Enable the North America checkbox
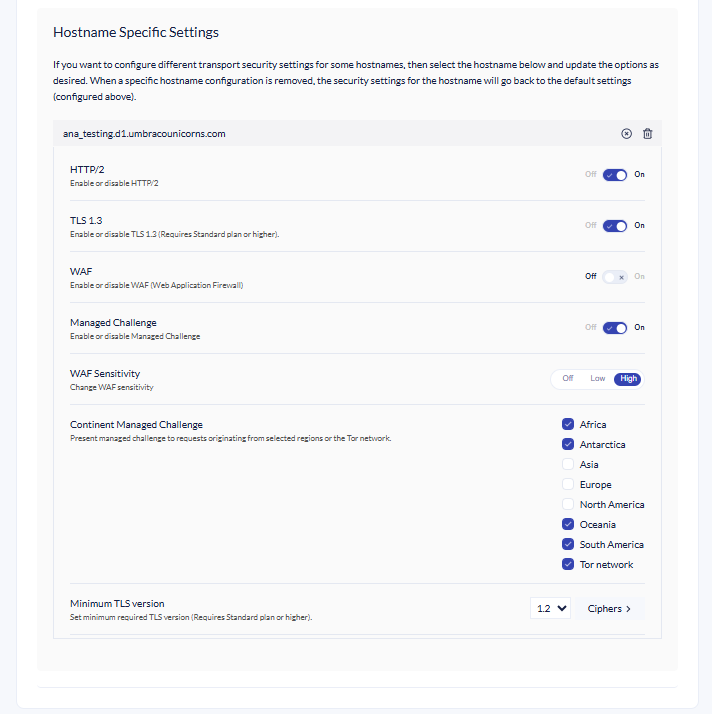 point(568,505)
